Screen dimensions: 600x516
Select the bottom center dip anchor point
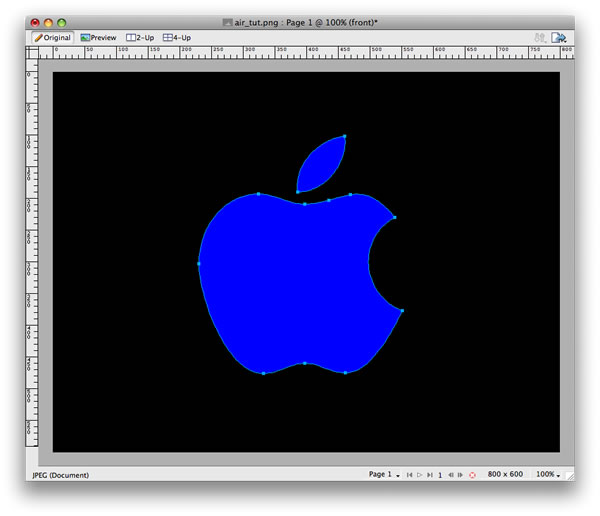pos(305,363)
